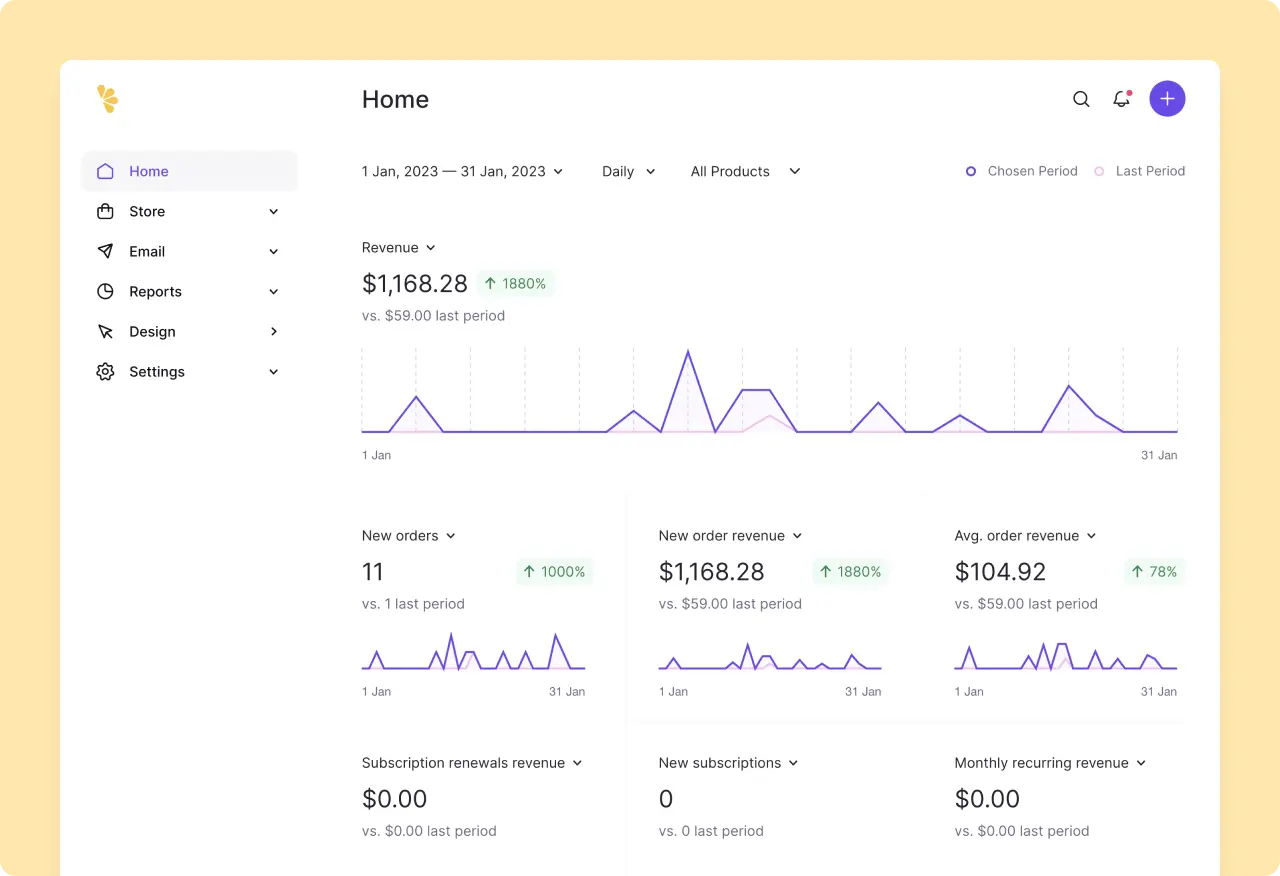
Task: Open the New orders metric dropdown
Action: 408,535
